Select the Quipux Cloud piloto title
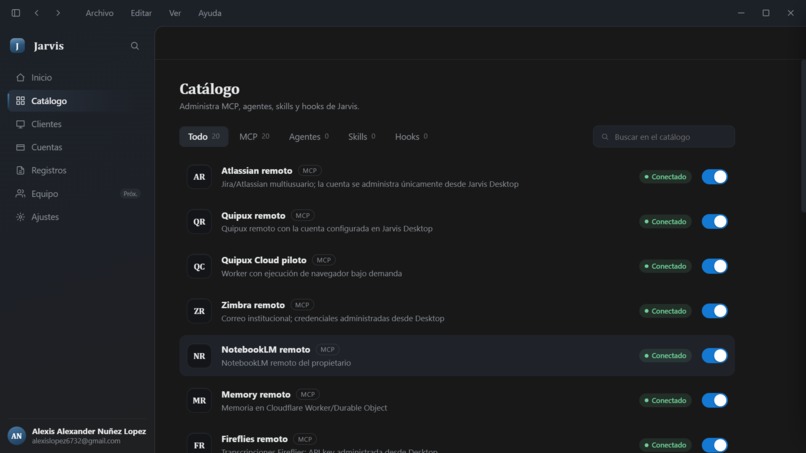Viewport: 806px width, 453px height. coord(264,260)
